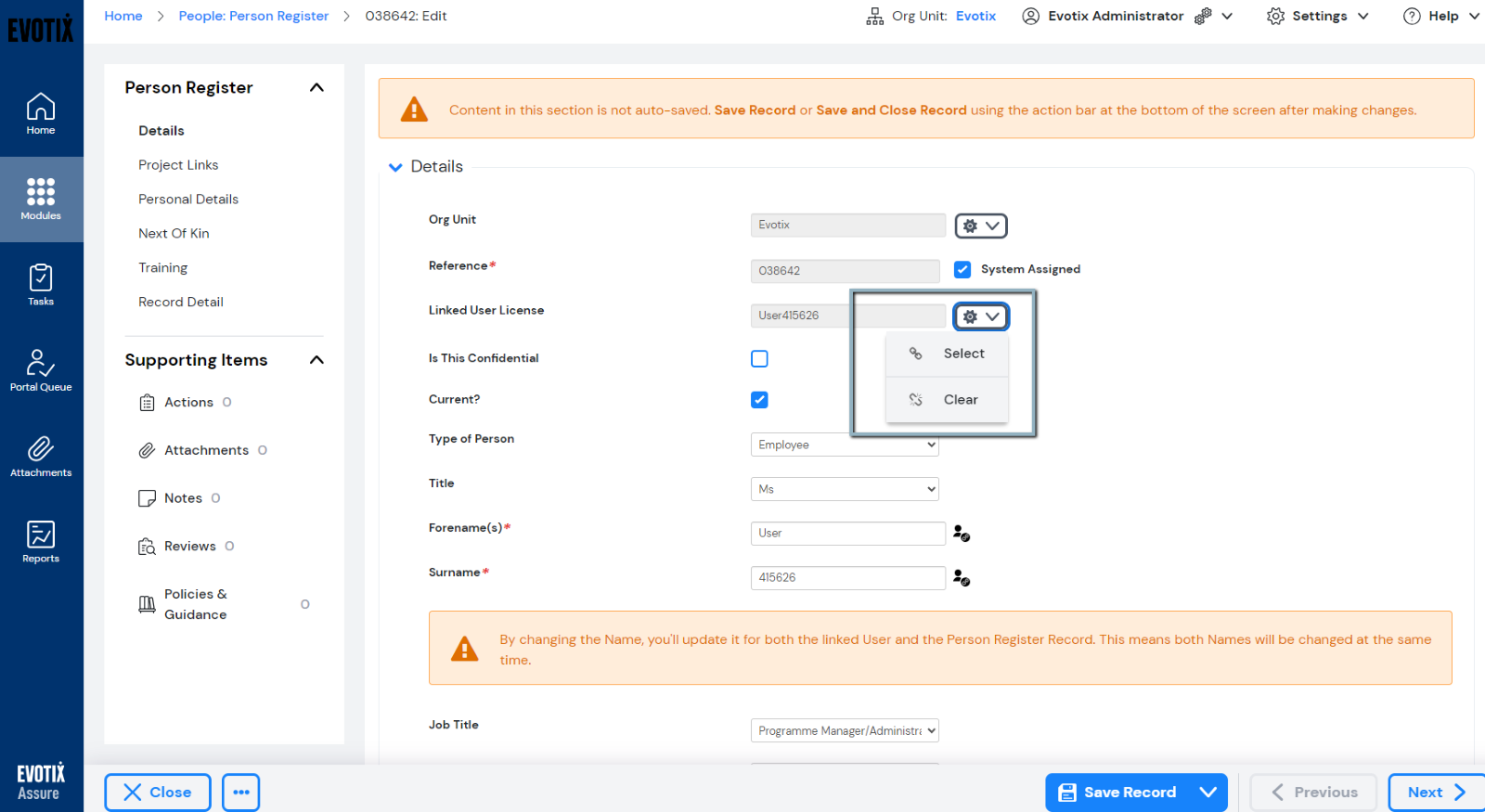The height and width of the screenshot is (812, 1485).
Task: Uncheck the System Assigned checkbox
Action: coord(962,269)
